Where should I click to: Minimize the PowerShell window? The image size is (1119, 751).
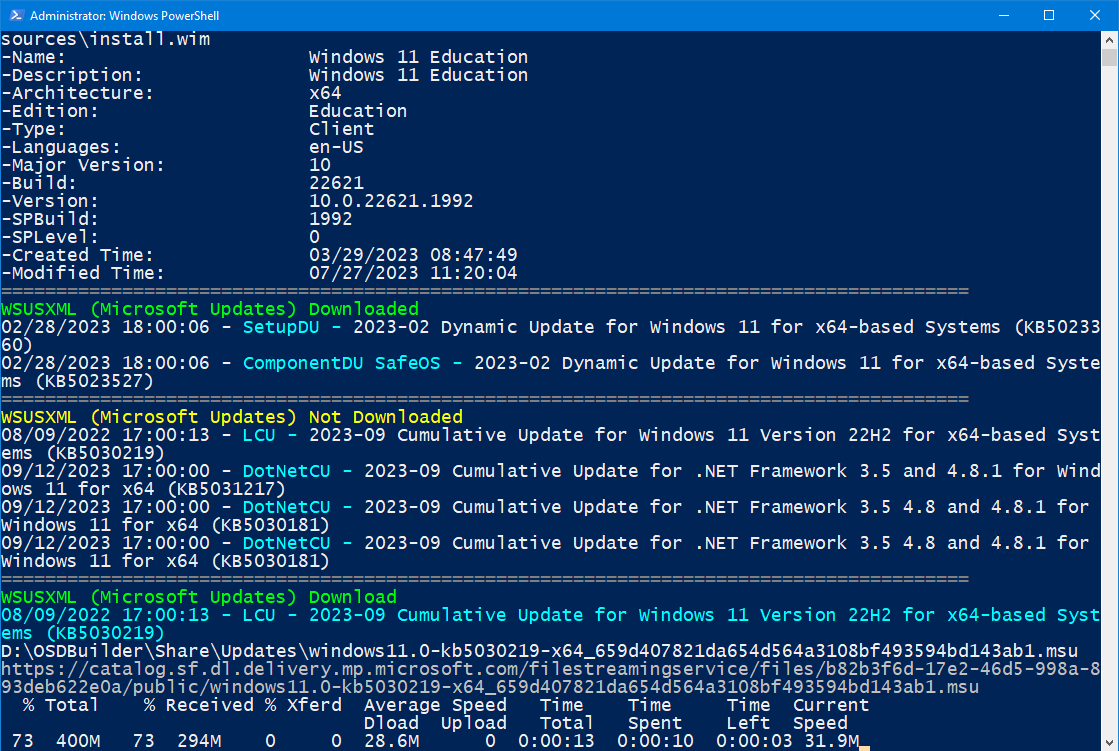[1003, 15]
